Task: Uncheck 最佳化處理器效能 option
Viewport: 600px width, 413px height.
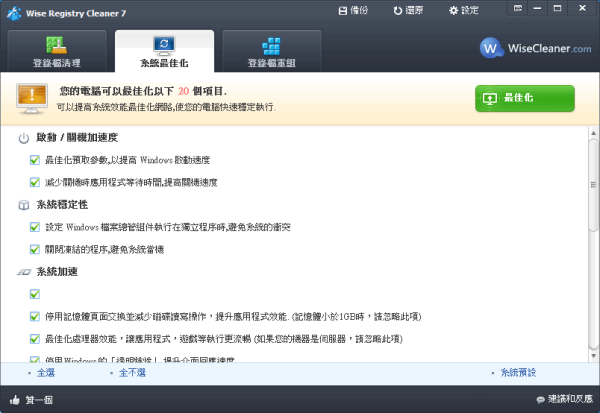Action: 35,339
